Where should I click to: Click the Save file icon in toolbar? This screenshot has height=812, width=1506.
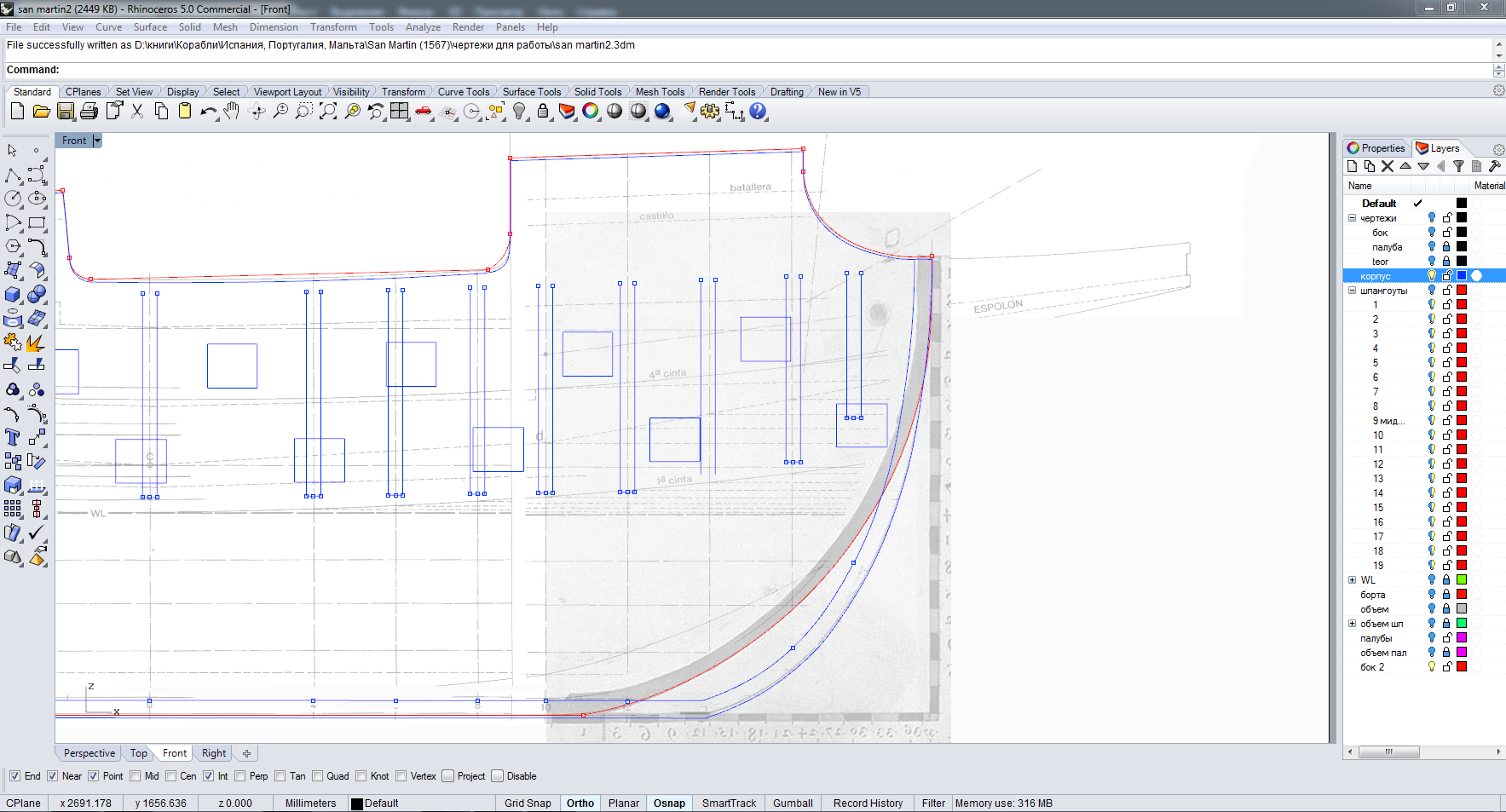pyautogui.click(x=66, y=112)
